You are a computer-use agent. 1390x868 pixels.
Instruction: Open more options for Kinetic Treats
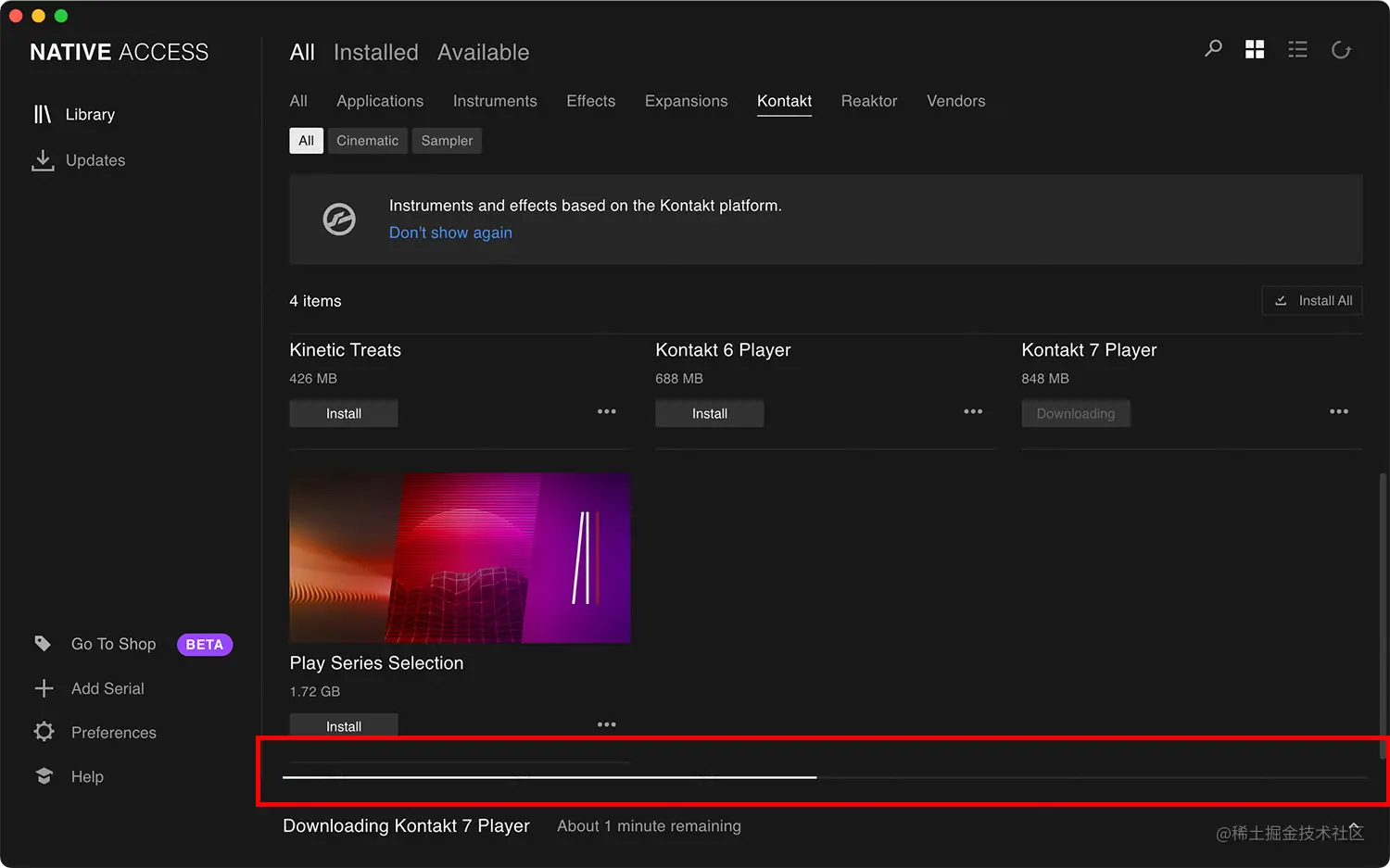coord(606,411)
